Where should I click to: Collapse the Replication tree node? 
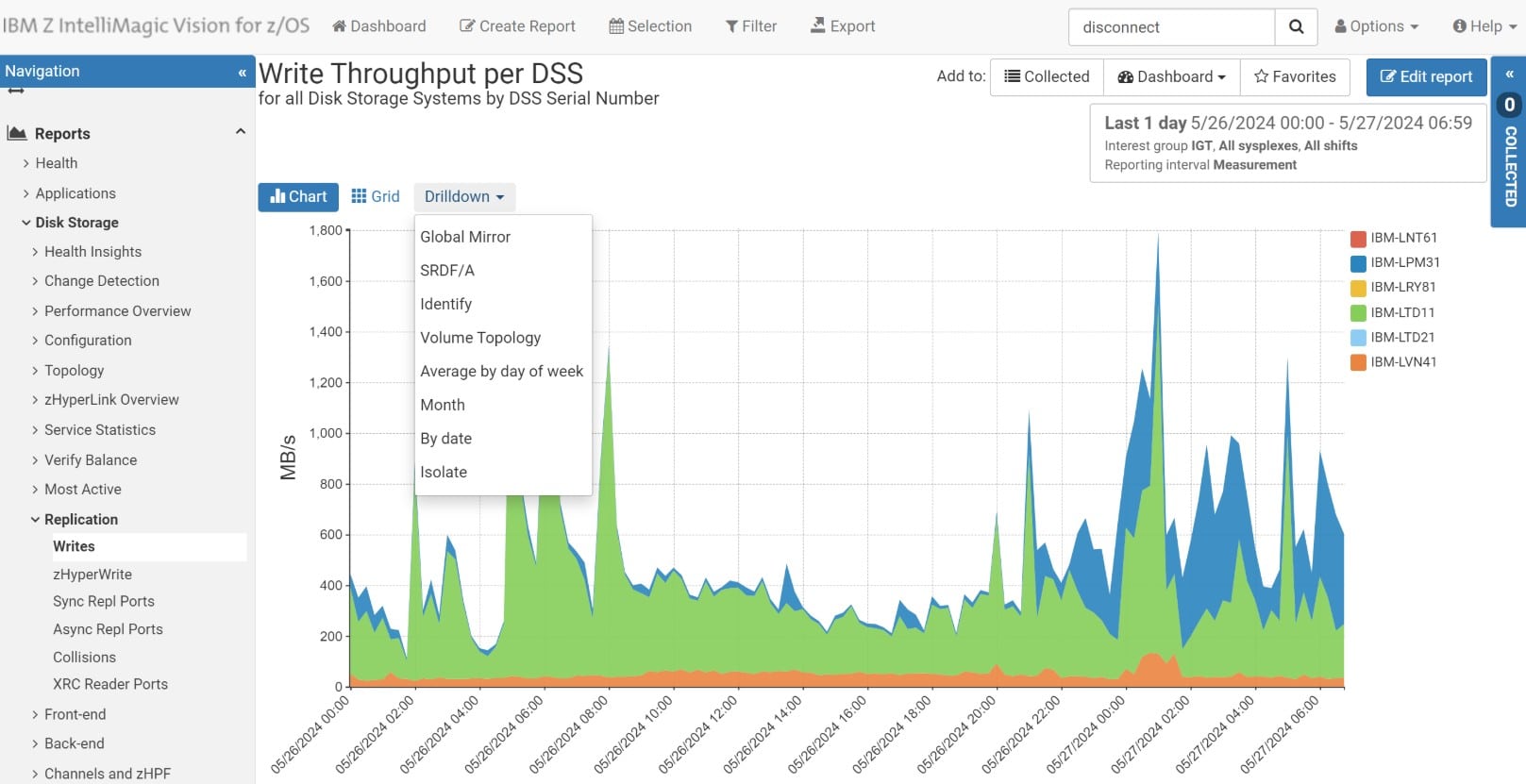35,520
